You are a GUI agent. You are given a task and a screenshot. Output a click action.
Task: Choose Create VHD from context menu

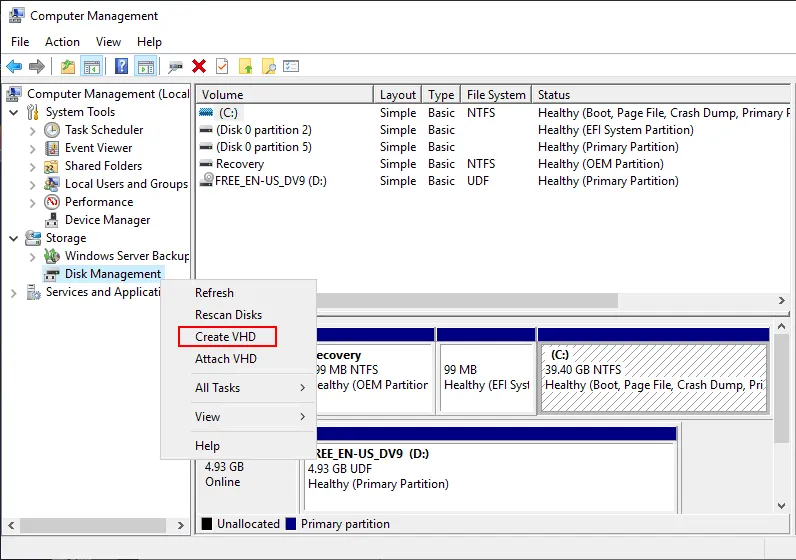[x=226, y=337]
